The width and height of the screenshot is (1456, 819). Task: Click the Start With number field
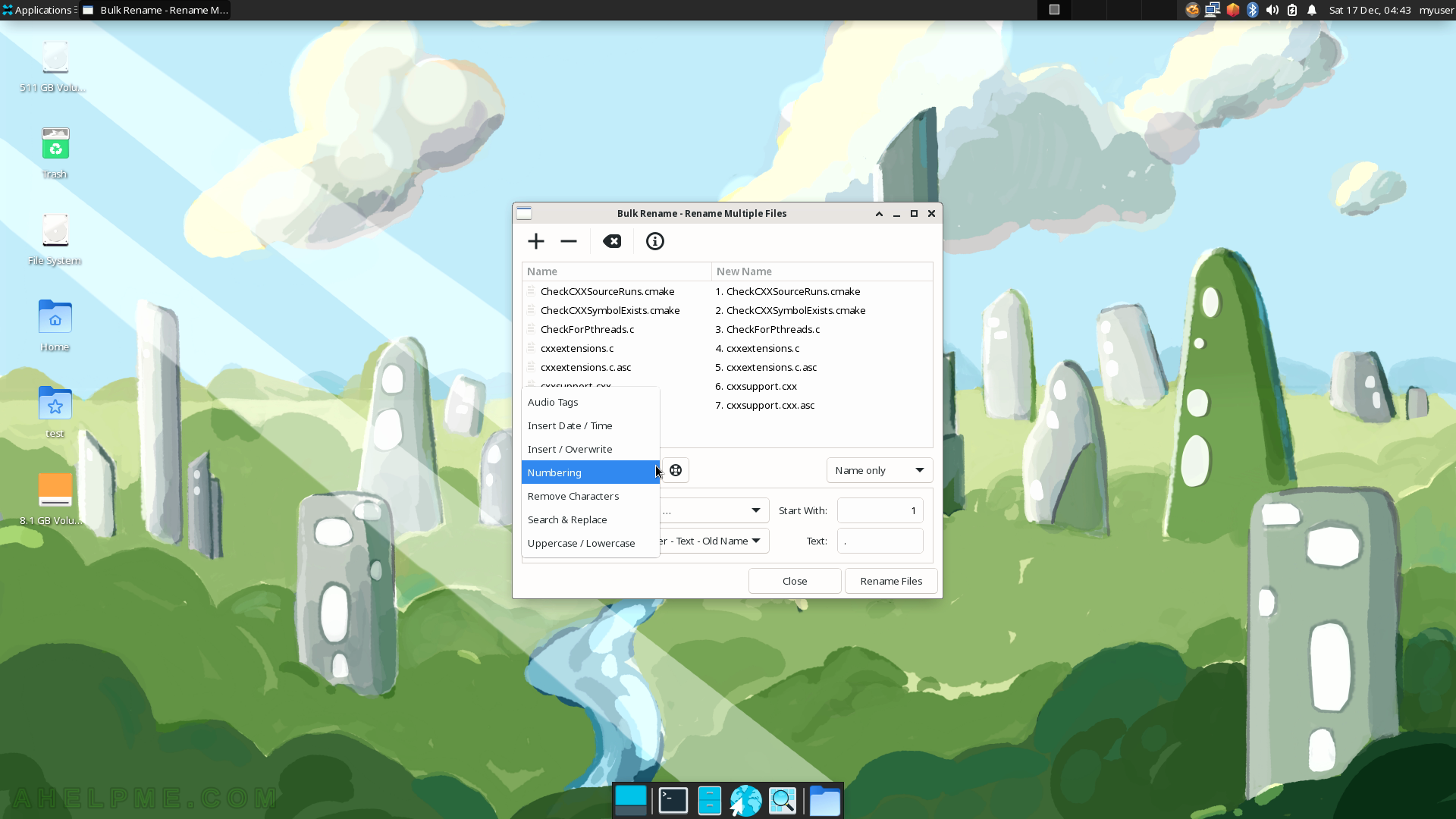click(x=880, y=510)
